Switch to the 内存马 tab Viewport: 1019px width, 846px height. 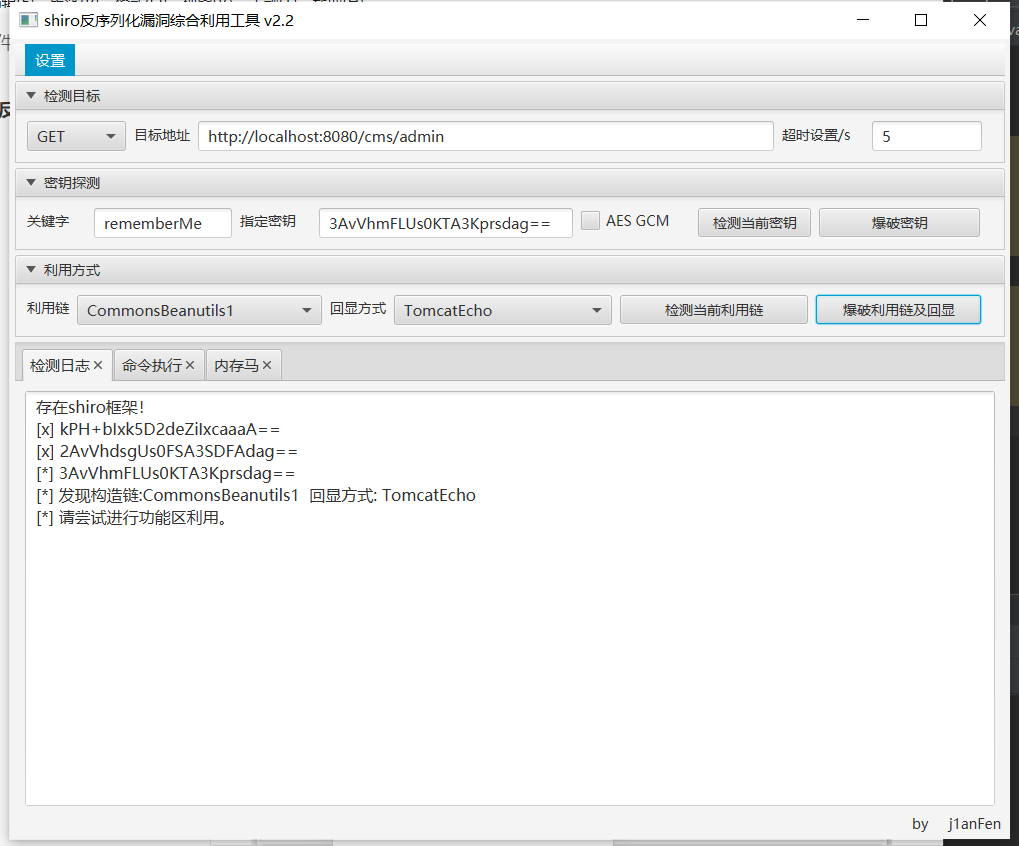(236, 365)
